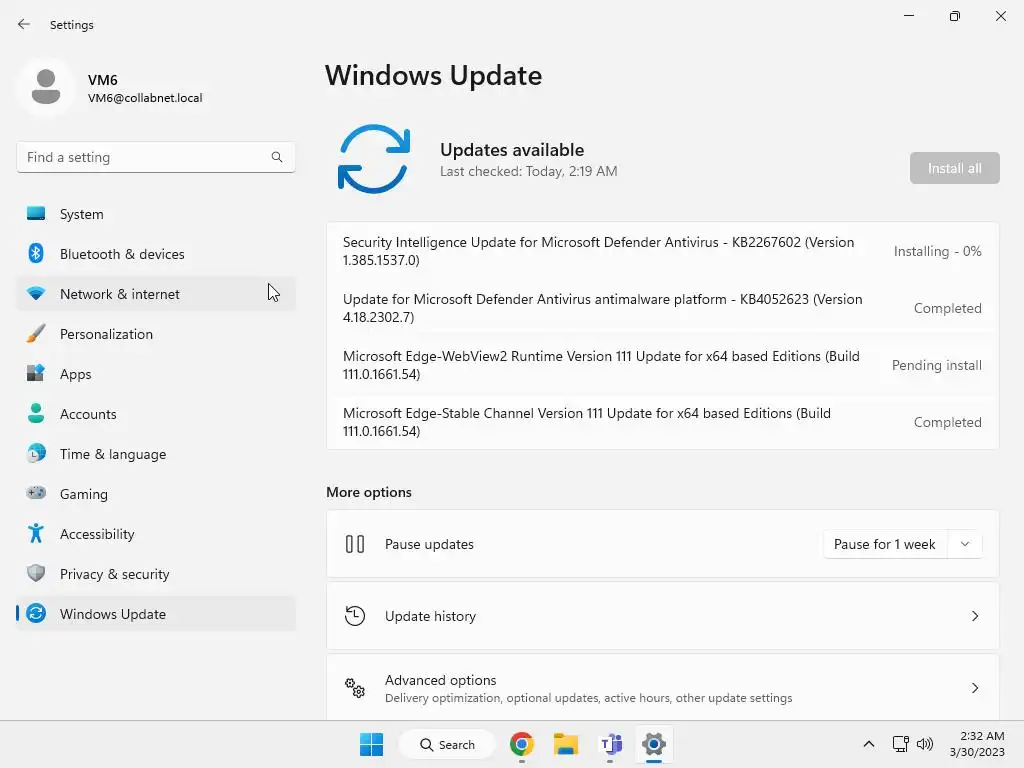Click the Update history label
Viewport: 1024px width, 768px height.
coord(430,616)
